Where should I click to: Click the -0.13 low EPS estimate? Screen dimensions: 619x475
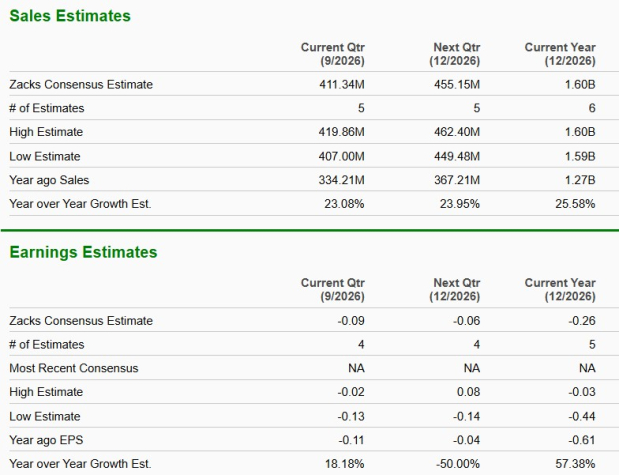pos(351,416)
